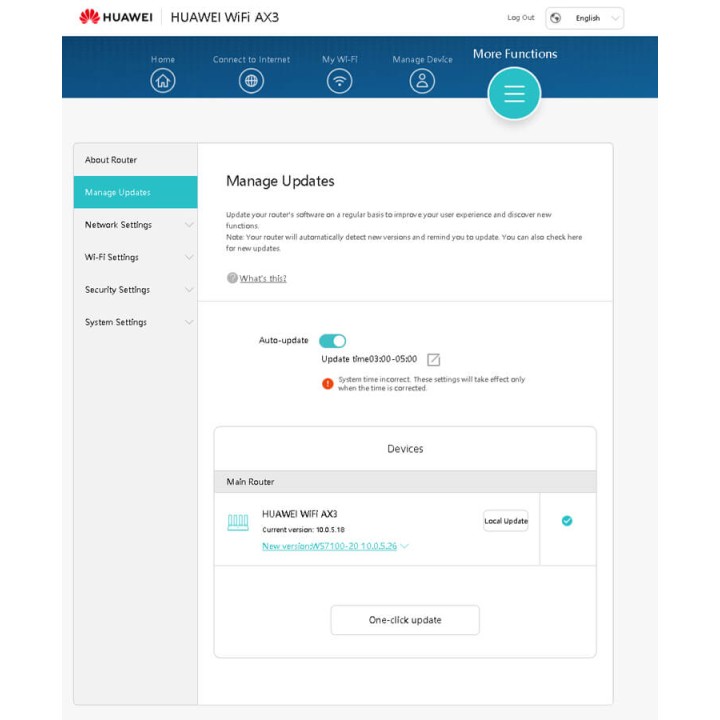Open the New version WS7100-20 10.0.5.26 link
720x720 pixels.
(x=329, y=546)
